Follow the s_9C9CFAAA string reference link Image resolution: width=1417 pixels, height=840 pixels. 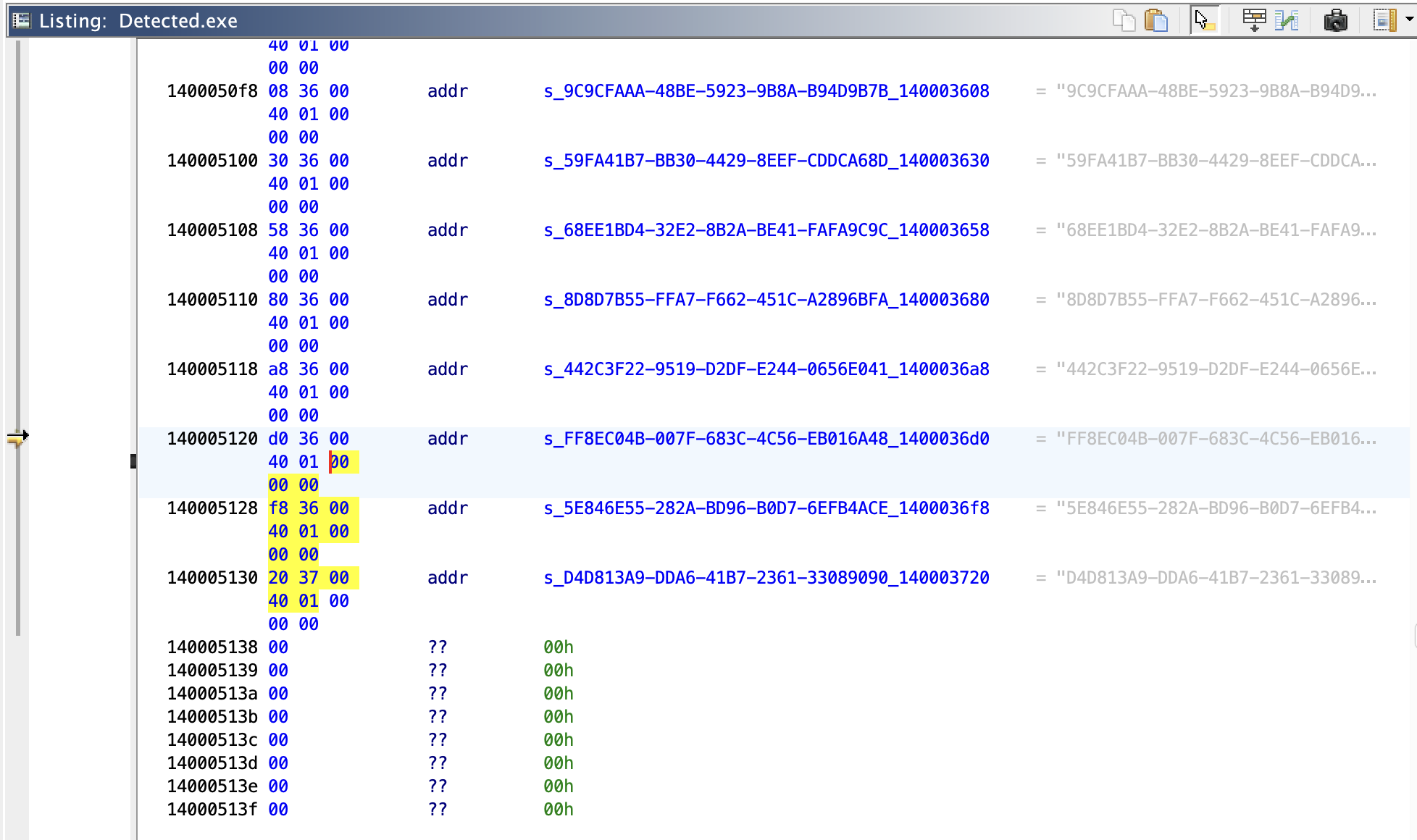pos(766,91)
